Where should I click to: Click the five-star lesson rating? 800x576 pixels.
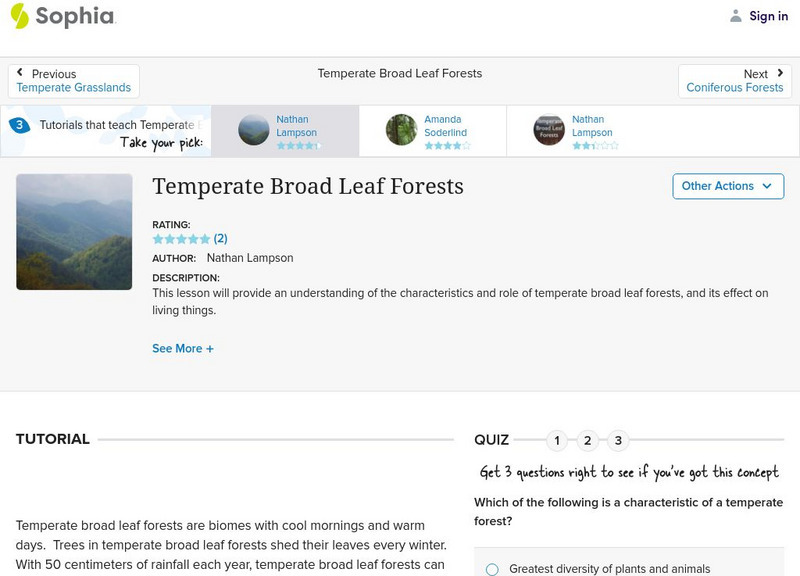pyautogui.click(x=181, y=239)
